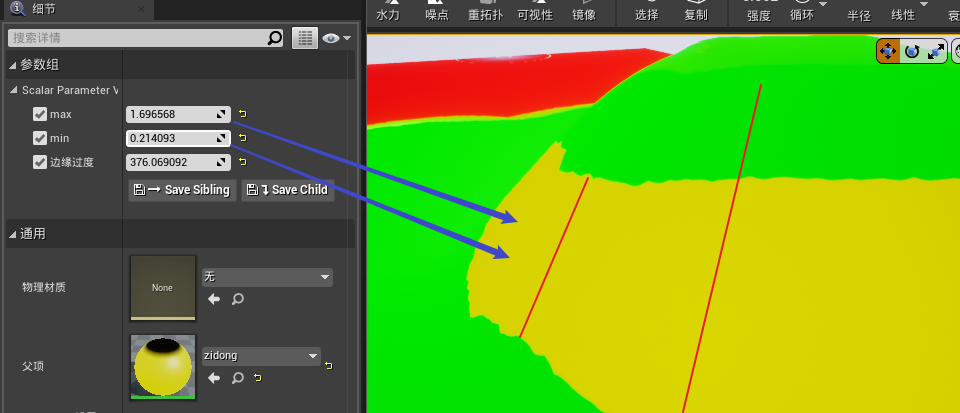Reset the 边缘过度 parameter to default
Viewport: 960px width, 413px height.
(243, 162)
